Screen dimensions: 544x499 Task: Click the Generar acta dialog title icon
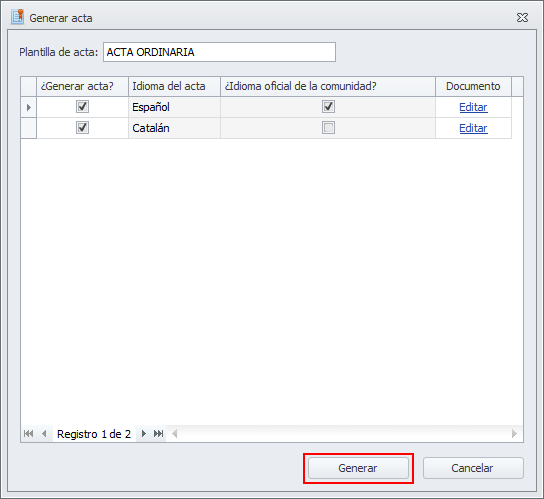point(17,17)
